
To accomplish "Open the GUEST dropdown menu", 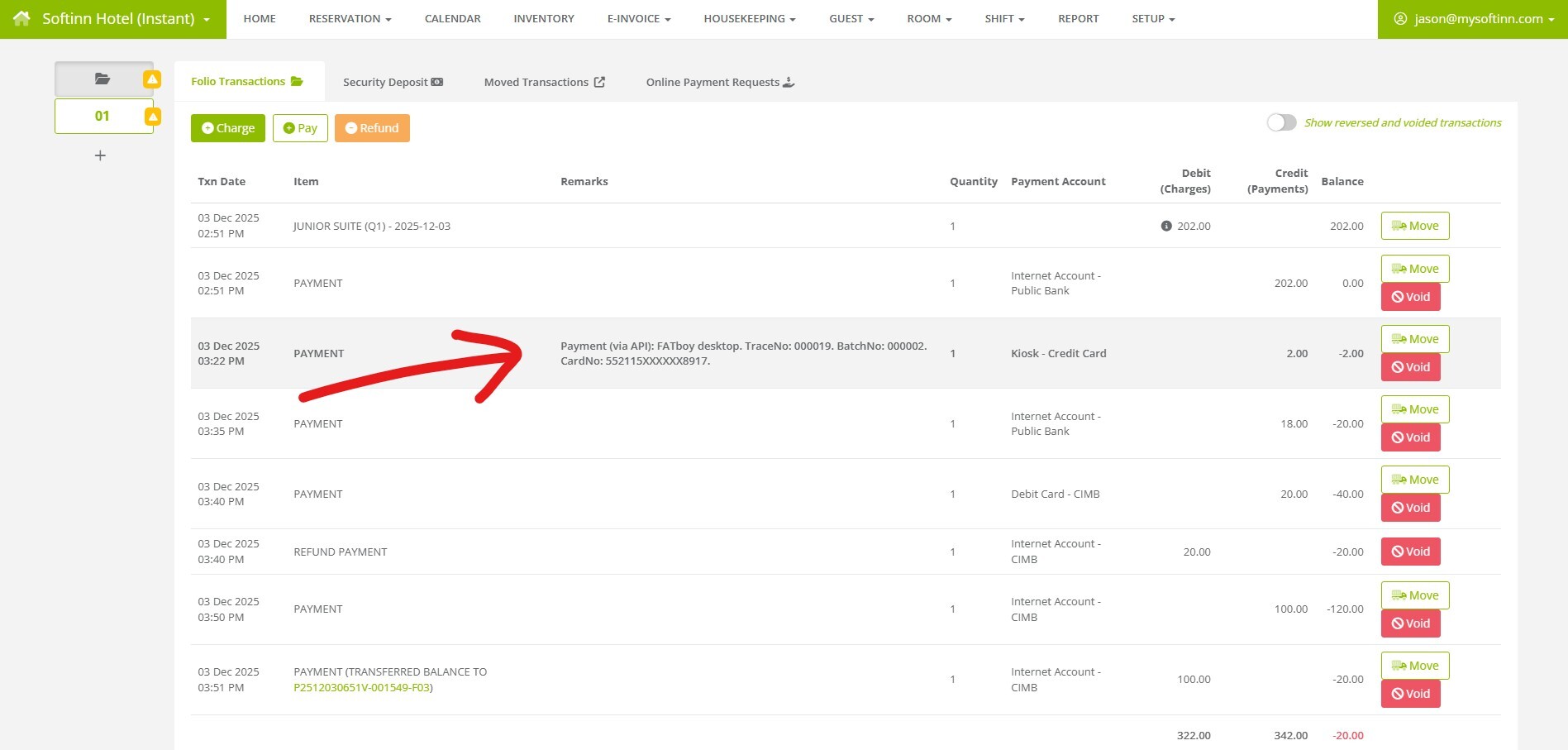I will [x=851, y=18].
